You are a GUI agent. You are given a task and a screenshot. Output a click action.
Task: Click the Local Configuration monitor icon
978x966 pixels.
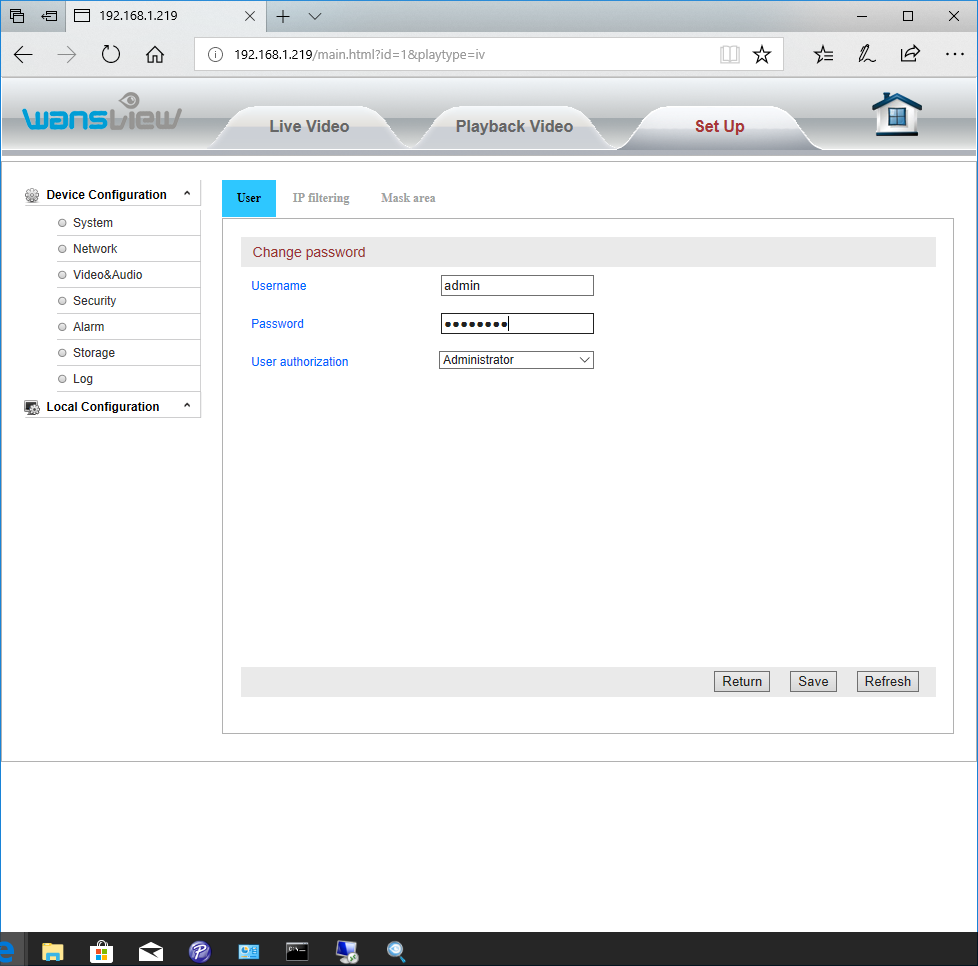[x=32, y=407]
